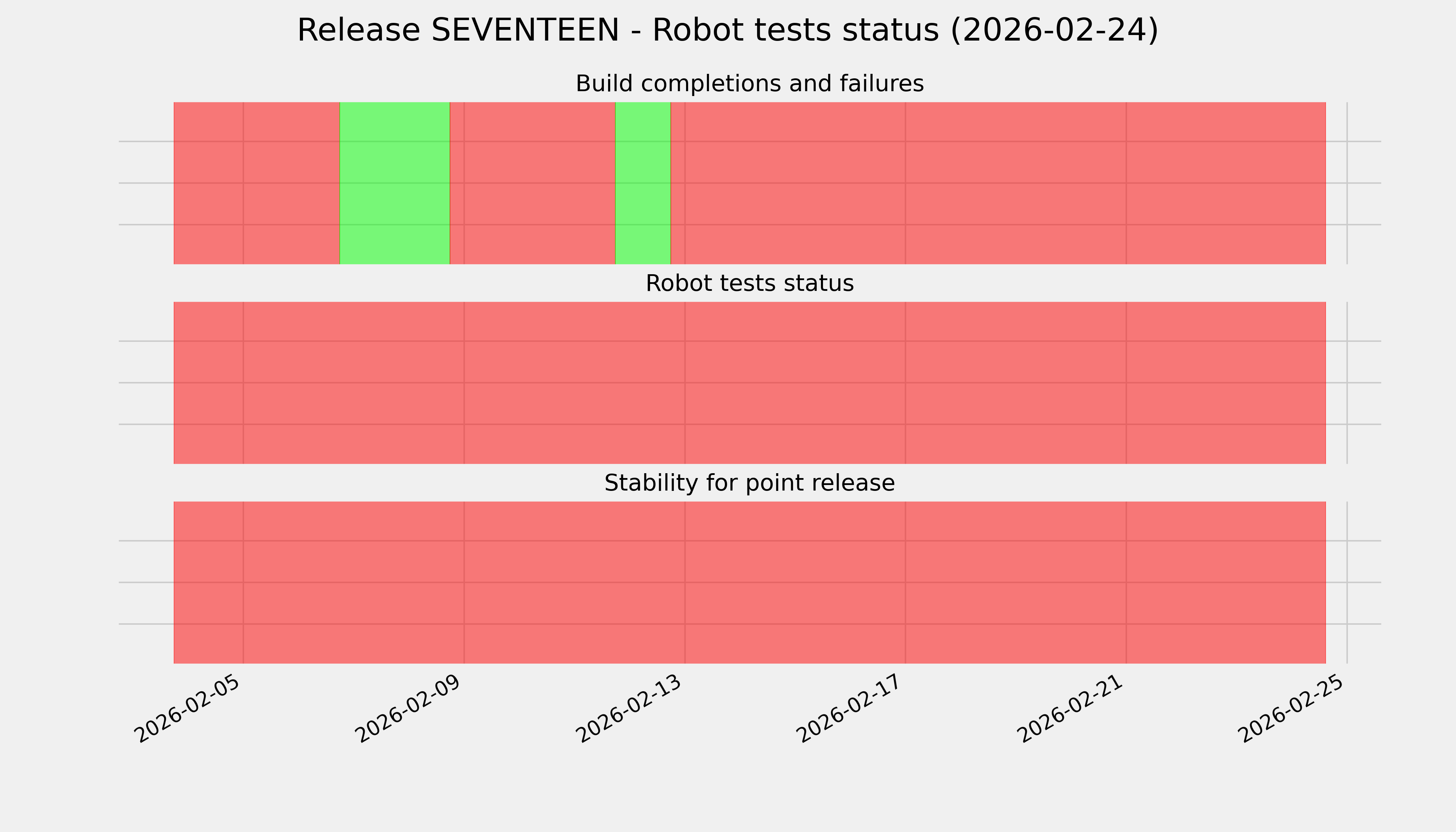The width and height of the screenshot is (1456, 832).
Task: Click the long red segment after the second green band
Action: [x=998, y=183]
